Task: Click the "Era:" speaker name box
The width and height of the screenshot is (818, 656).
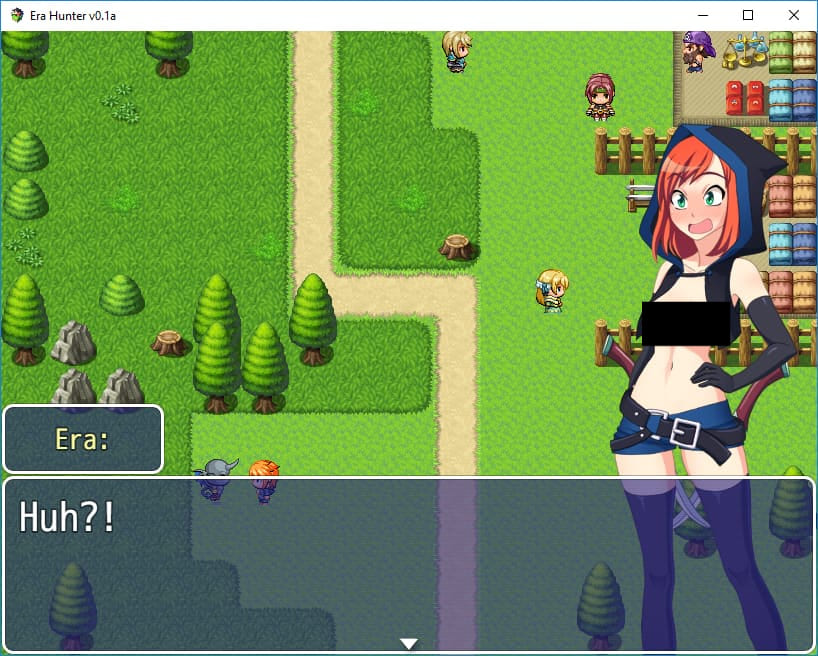Action: point(83,439)
